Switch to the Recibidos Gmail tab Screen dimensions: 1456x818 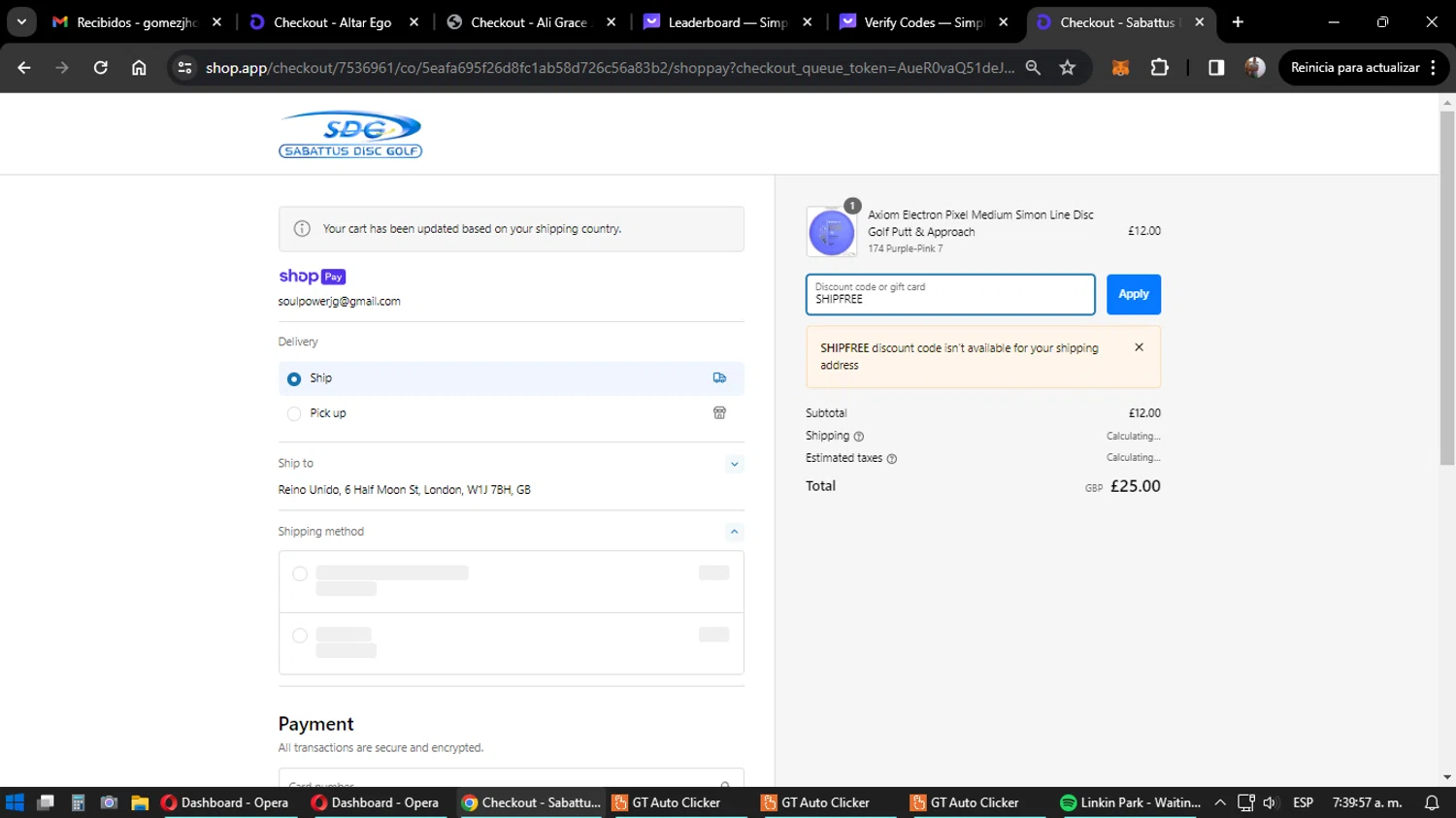(136, 22)
